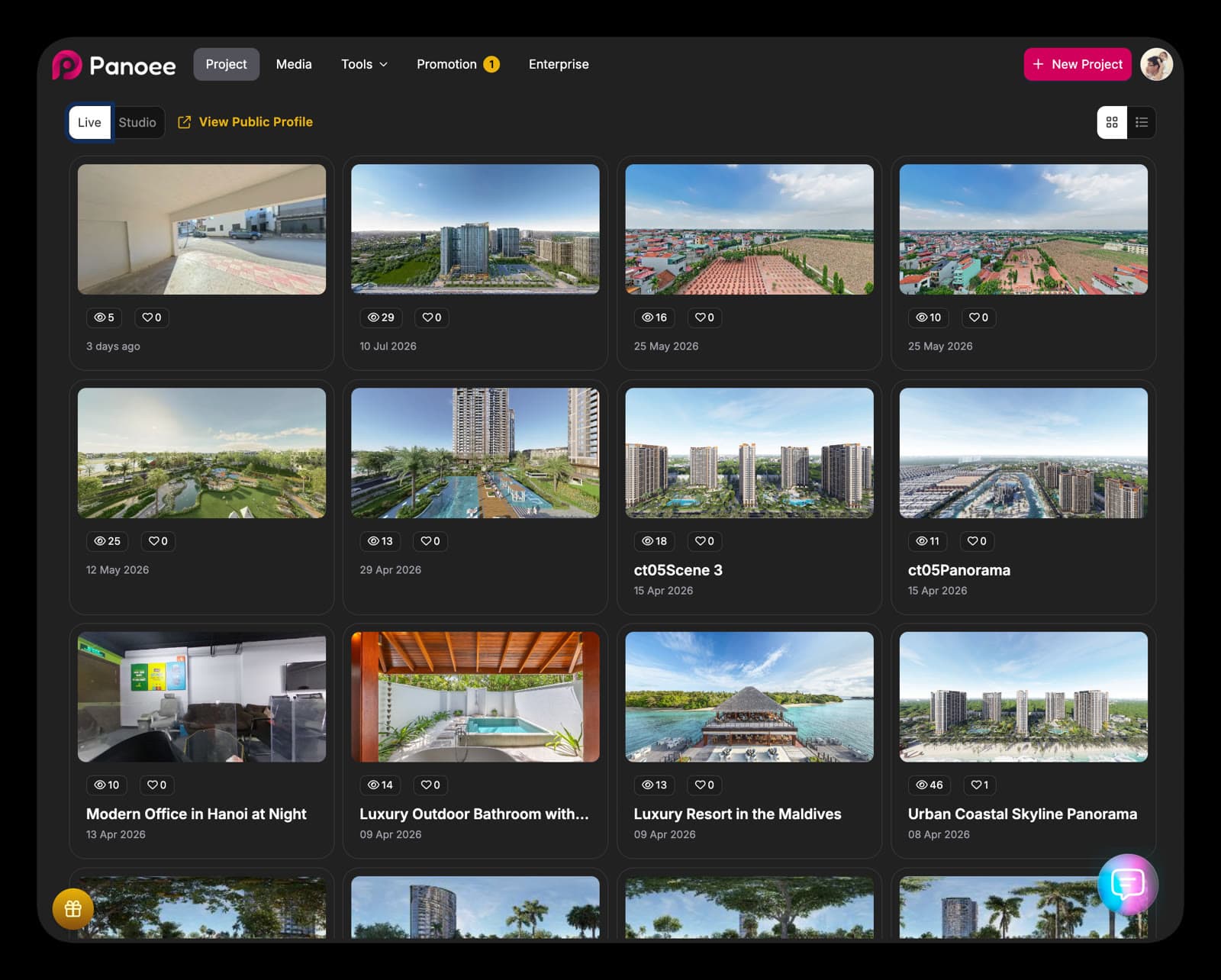Click views count on 10 Jul 2026 project
The image size is (1221, 980).
(381, 318)
